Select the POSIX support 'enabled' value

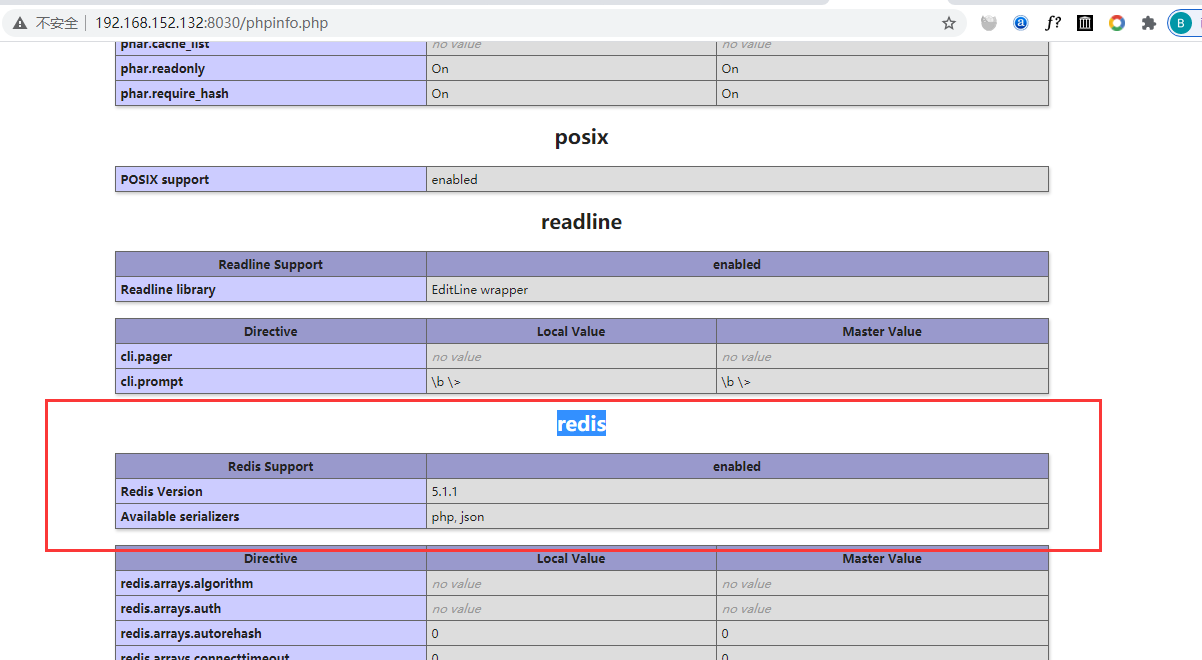point(455,179)
